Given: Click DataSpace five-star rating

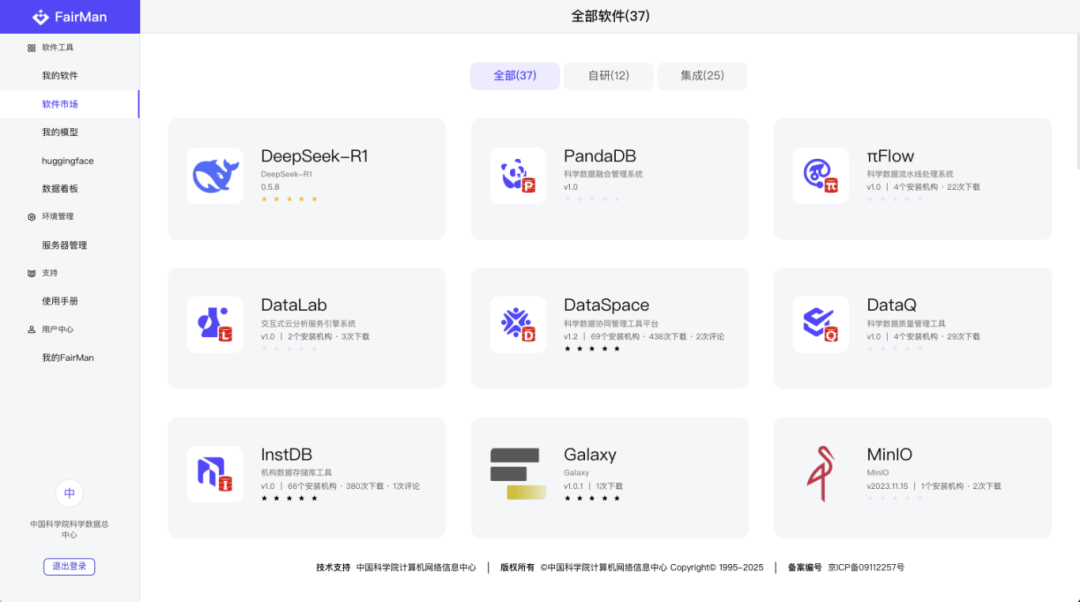Looking at the screenshot, I should tap(592, 349).
